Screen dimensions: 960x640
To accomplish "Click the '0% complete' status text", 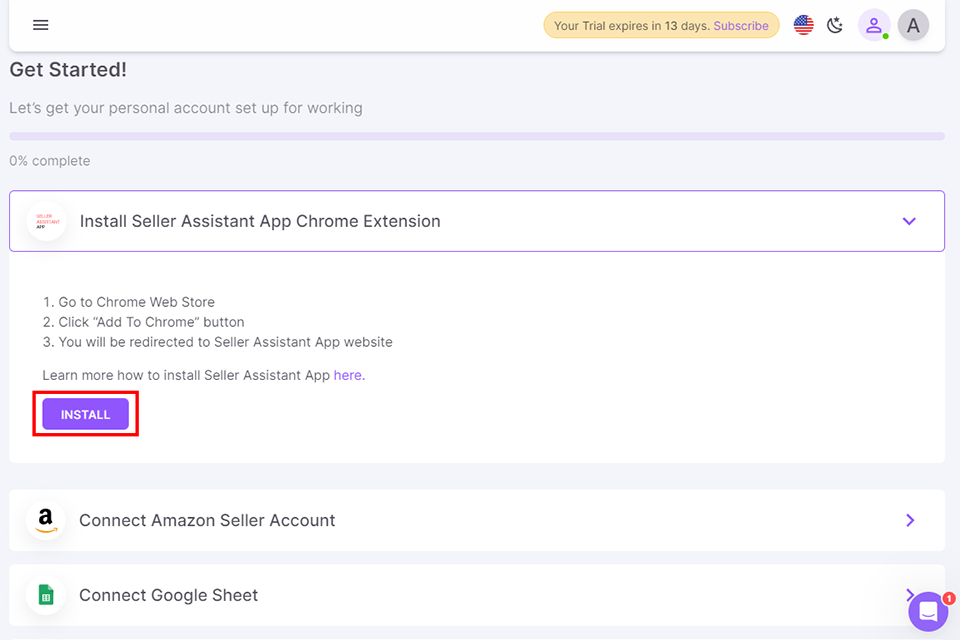I will (x=50, y=161).
